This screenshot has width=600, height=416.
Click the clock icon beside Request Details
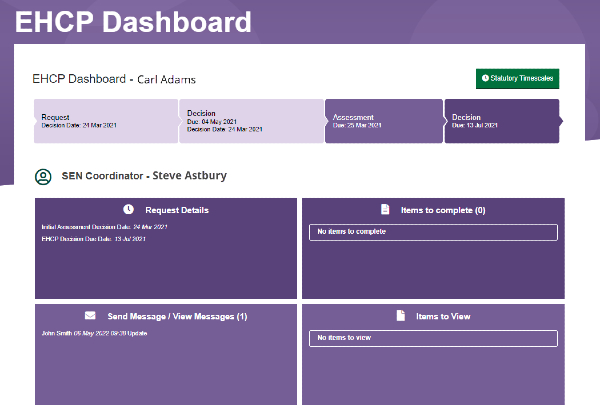(128, 209)
